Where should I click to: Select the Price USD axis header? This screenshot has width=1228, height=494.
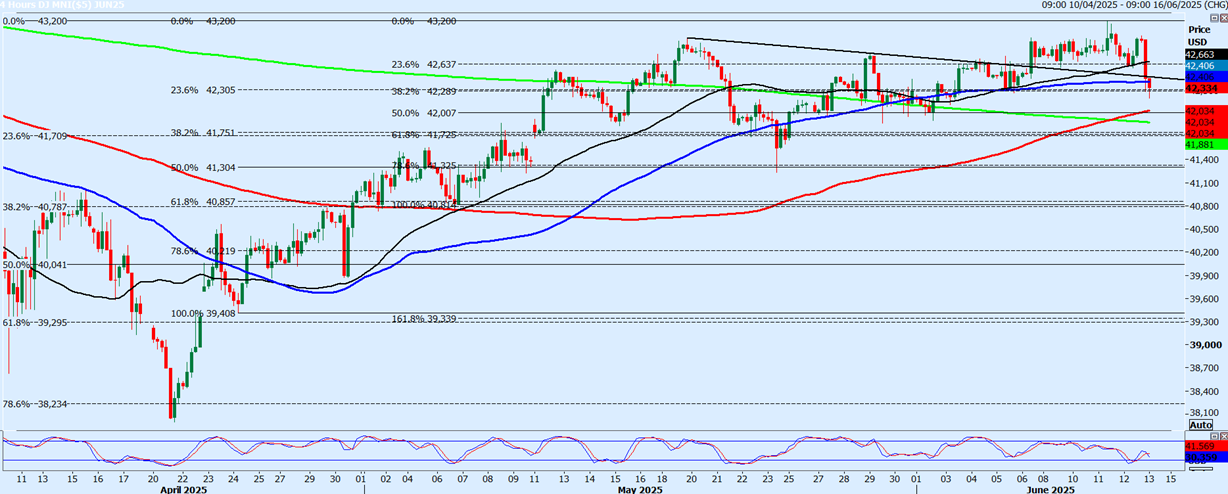(1198, 36)
